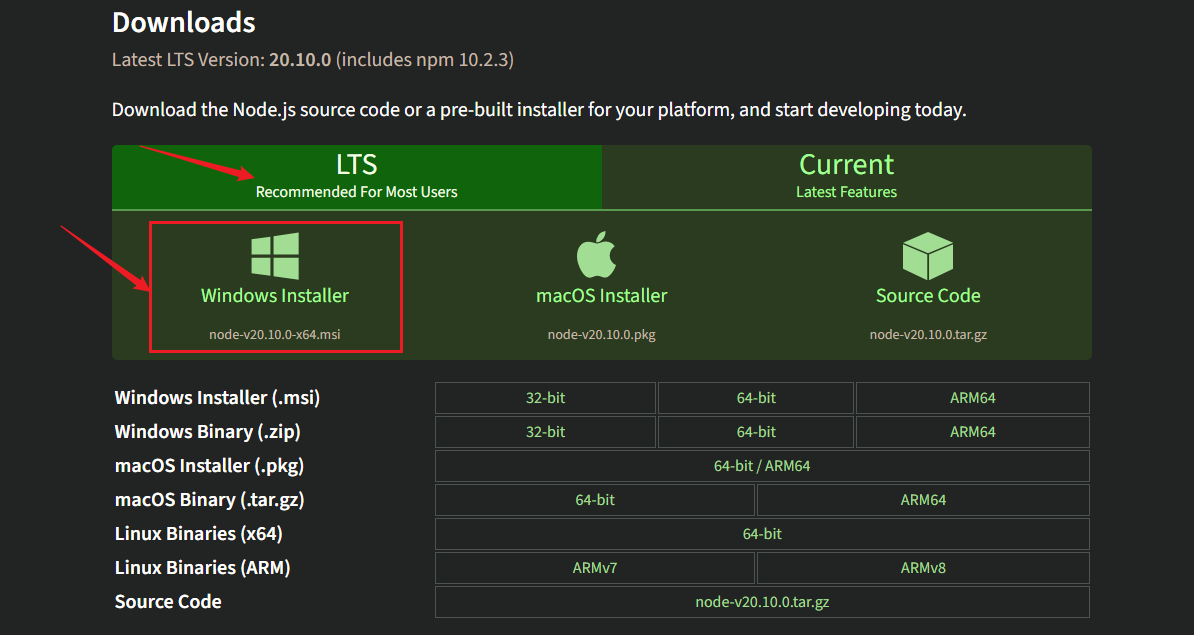The height and width of the screenshot is (635, 1194).
Task: Download 64-bit macOS Binary (.tar.gz)
Action: (595, 499)
